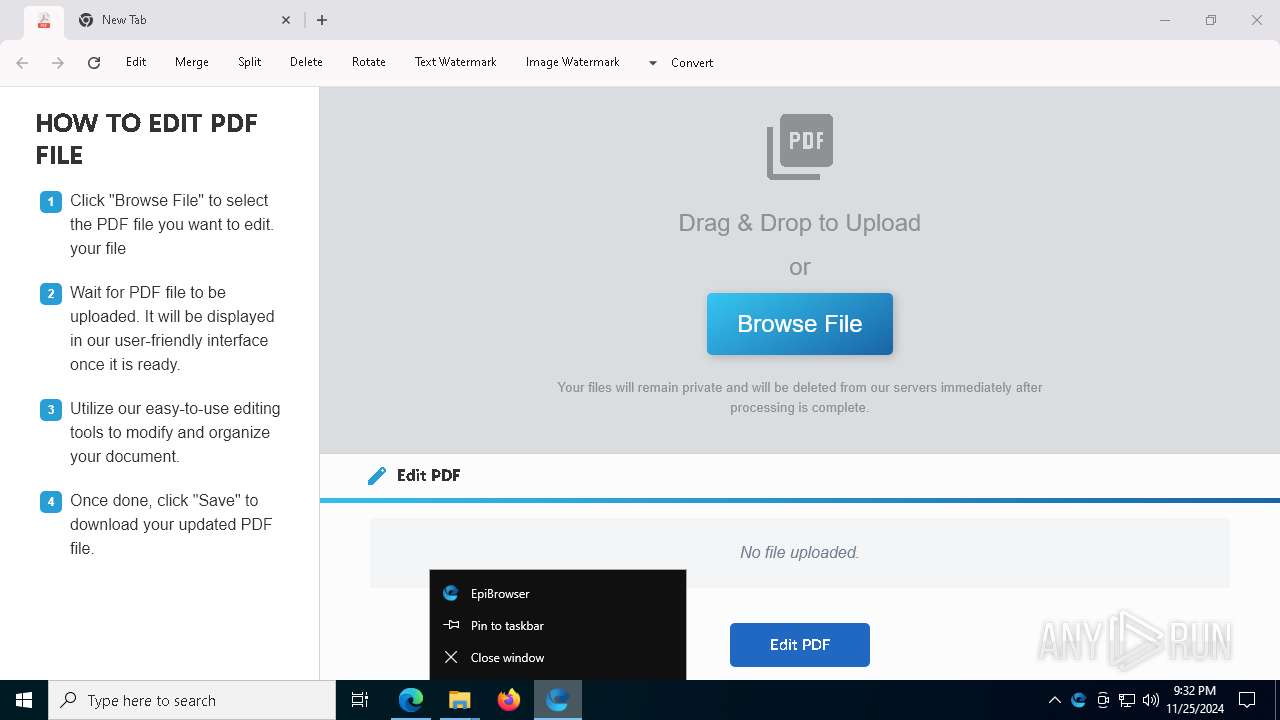1280x720 pixels.
Task: Go back with the back arrow
Action: pos(22,62)
